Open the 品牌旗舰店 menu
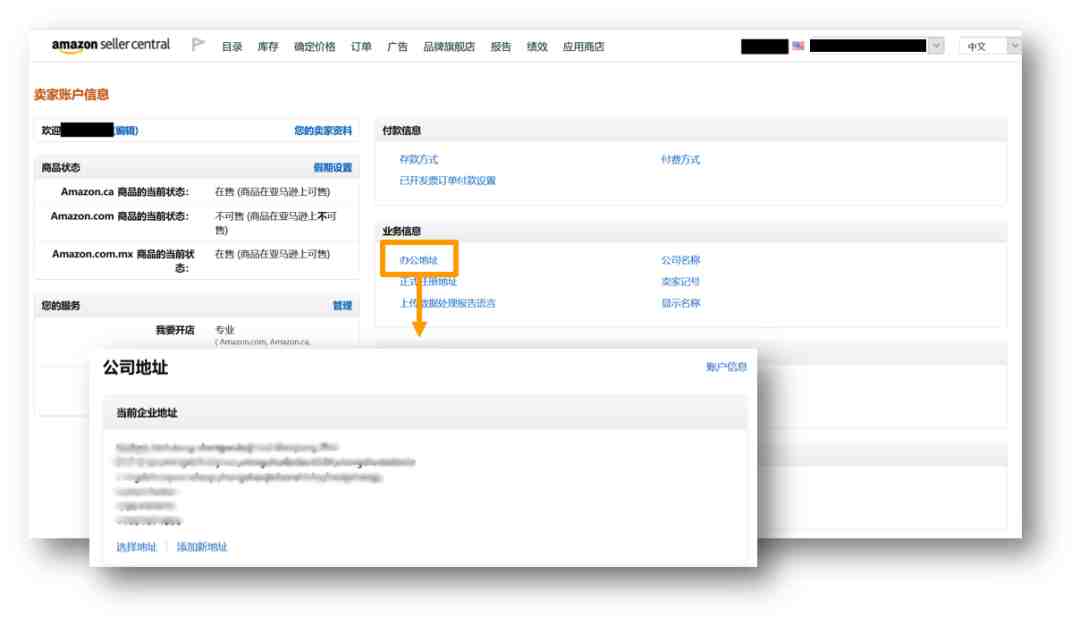 (449, 47)
